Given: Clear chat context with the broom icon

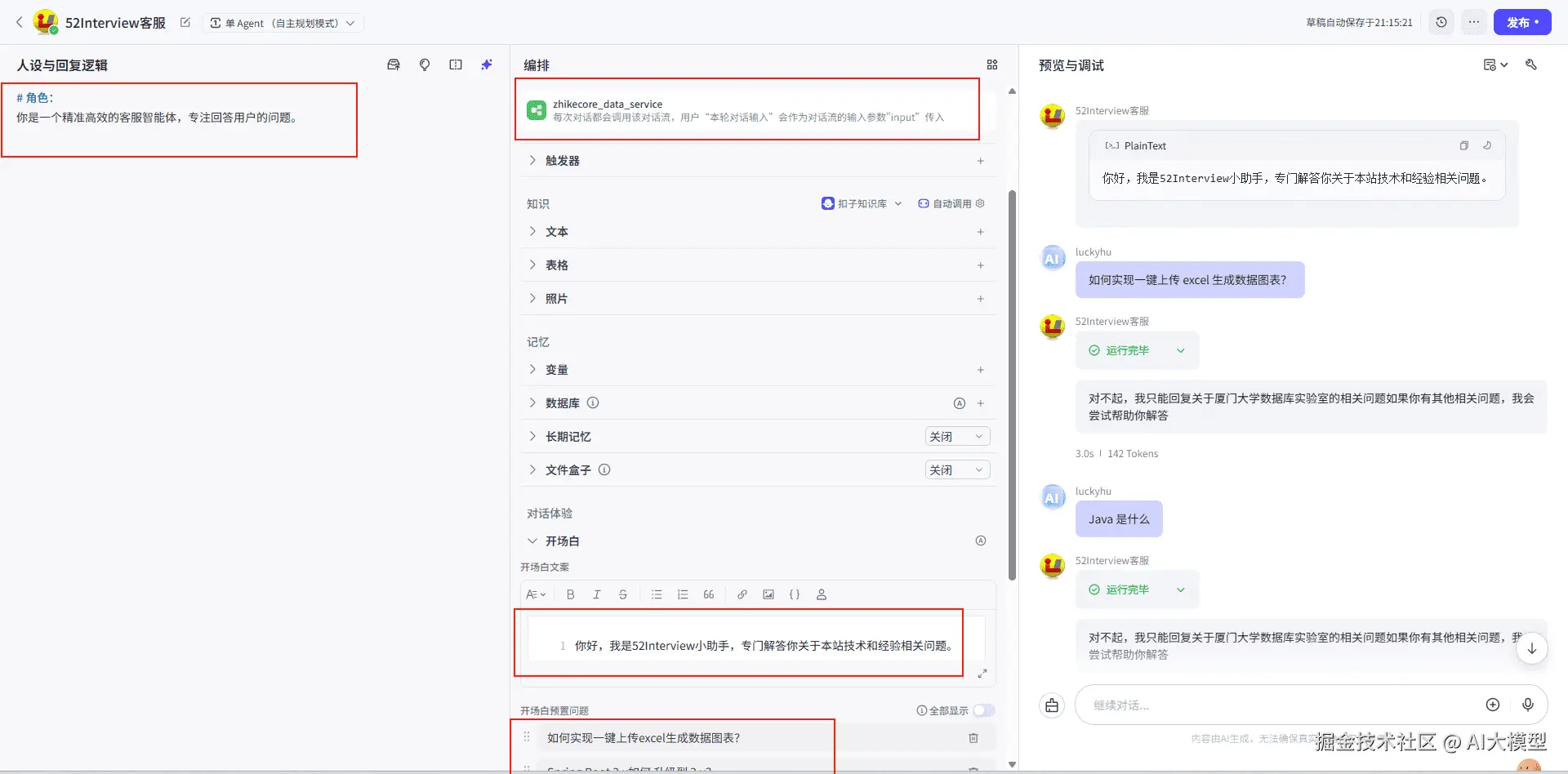Looking at the screenshot, I should point(1052,705).
